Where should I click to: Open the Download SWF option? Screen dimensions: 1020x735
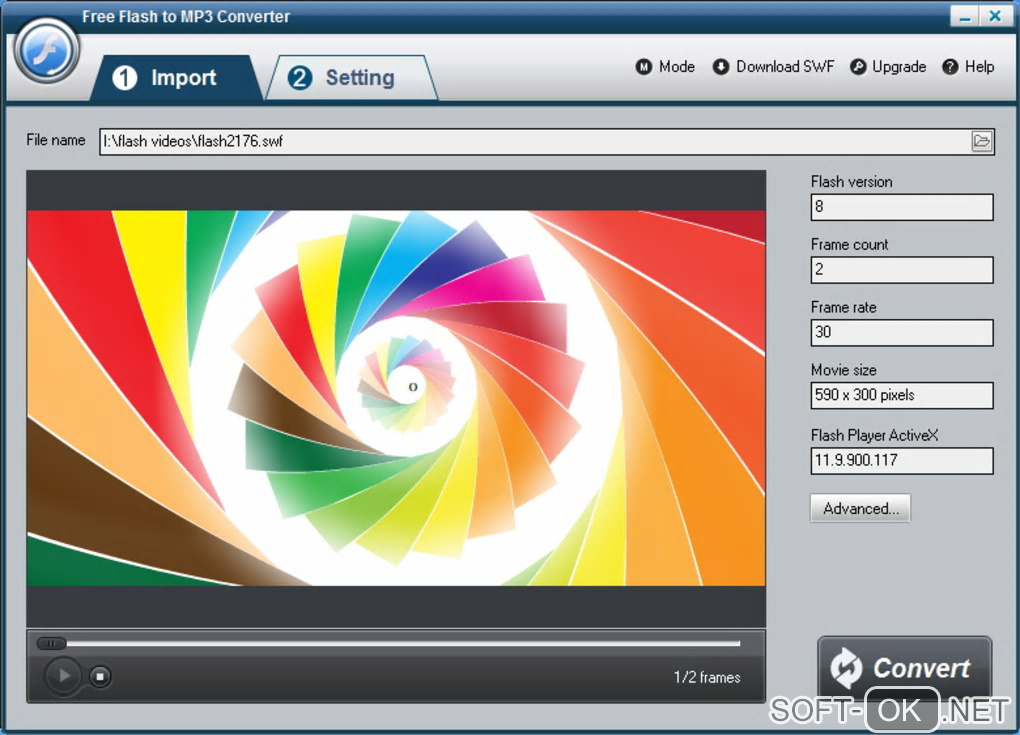773,66
